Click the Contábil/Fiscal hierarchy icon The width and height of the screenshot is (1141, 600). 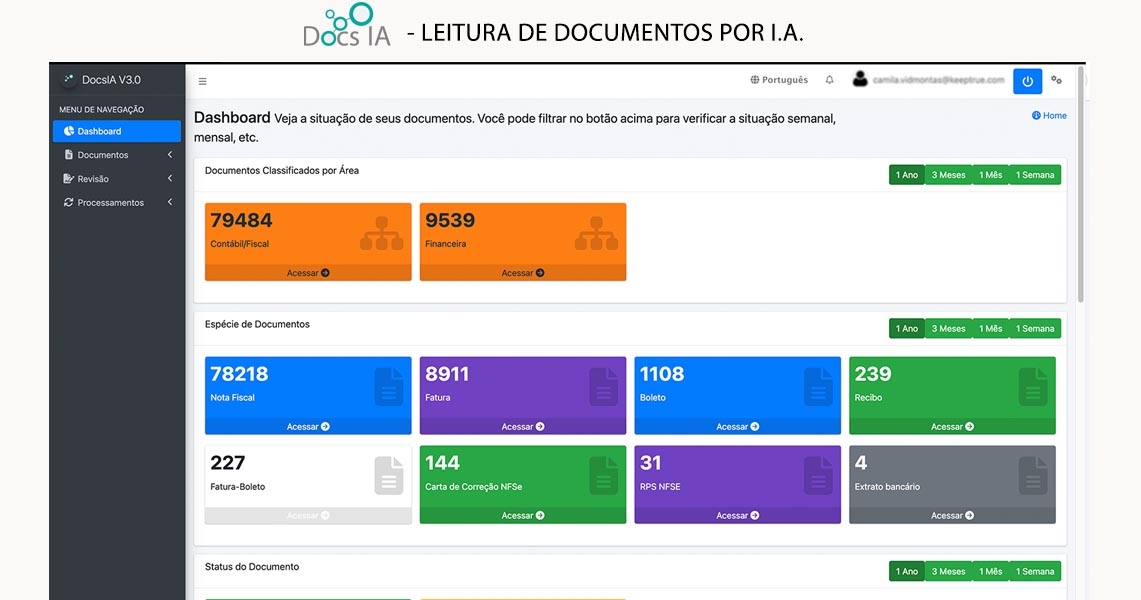tap(381, 234)
